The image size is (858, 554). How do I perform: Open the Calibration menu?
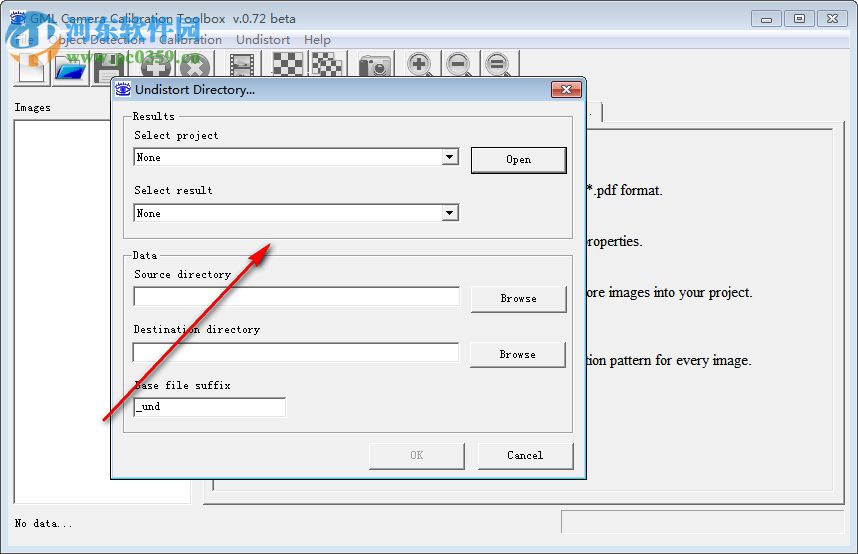click(x=191, y=40)
